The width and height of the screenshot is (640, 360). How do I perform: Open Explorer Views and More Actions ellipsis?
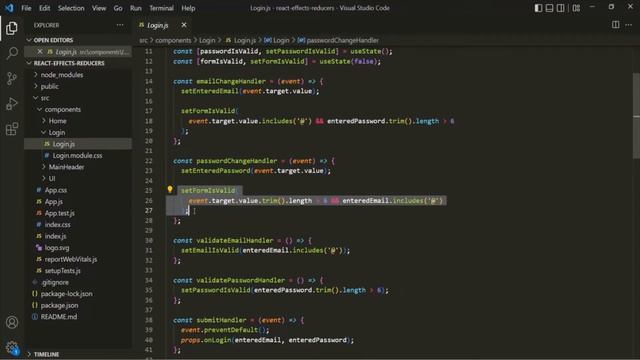pyautogui.click(x=120, y=25)
